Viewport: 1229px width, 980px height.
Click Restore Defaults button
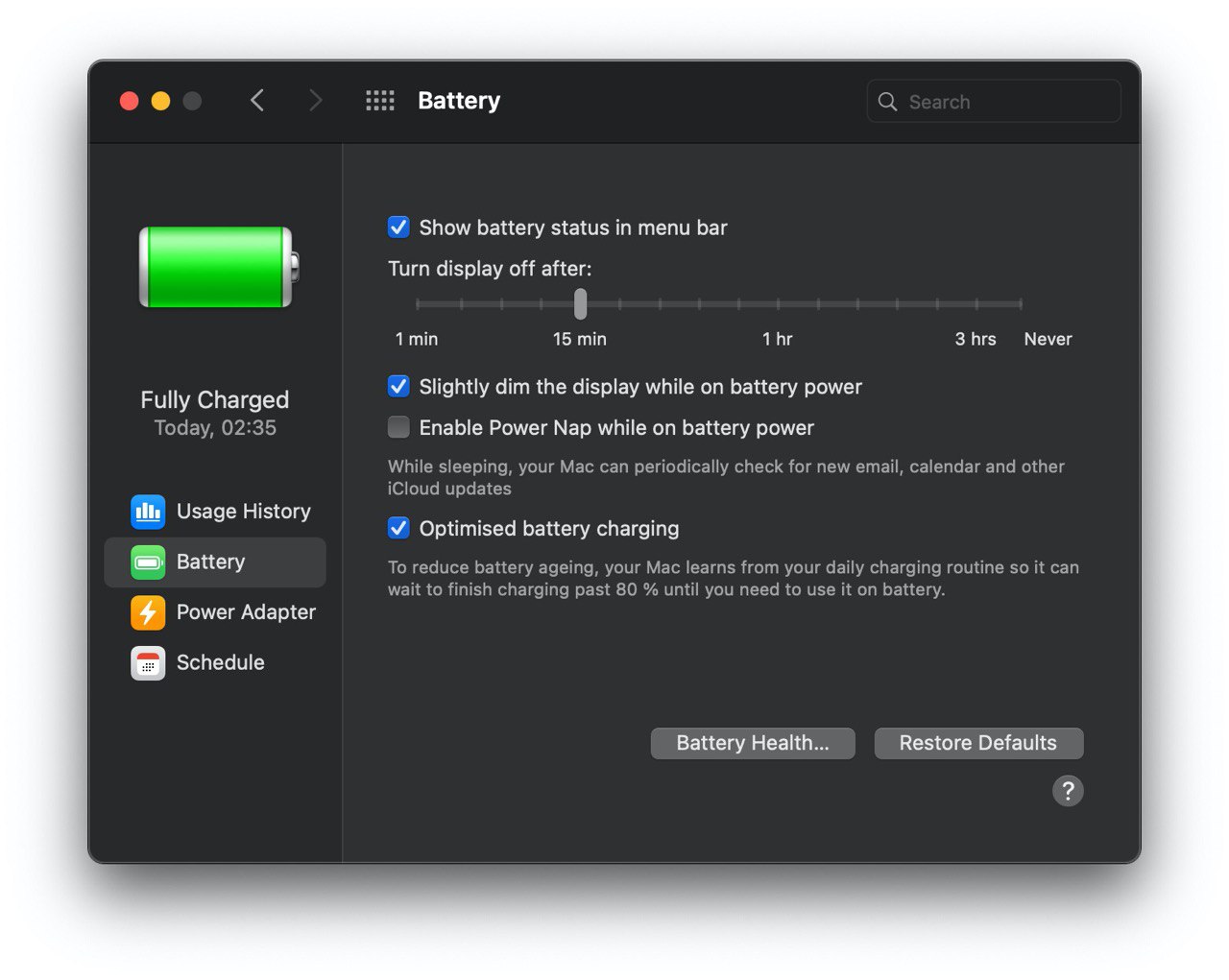(x=978, y=743)
